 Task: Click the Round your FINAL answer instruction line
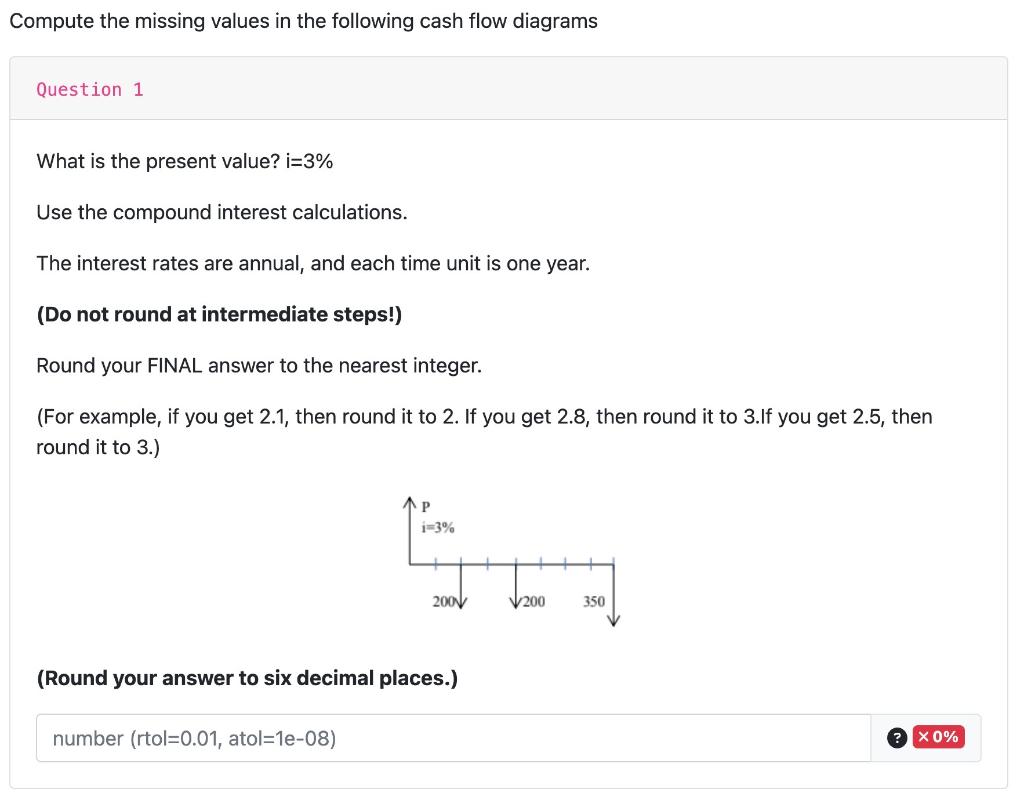258,365
